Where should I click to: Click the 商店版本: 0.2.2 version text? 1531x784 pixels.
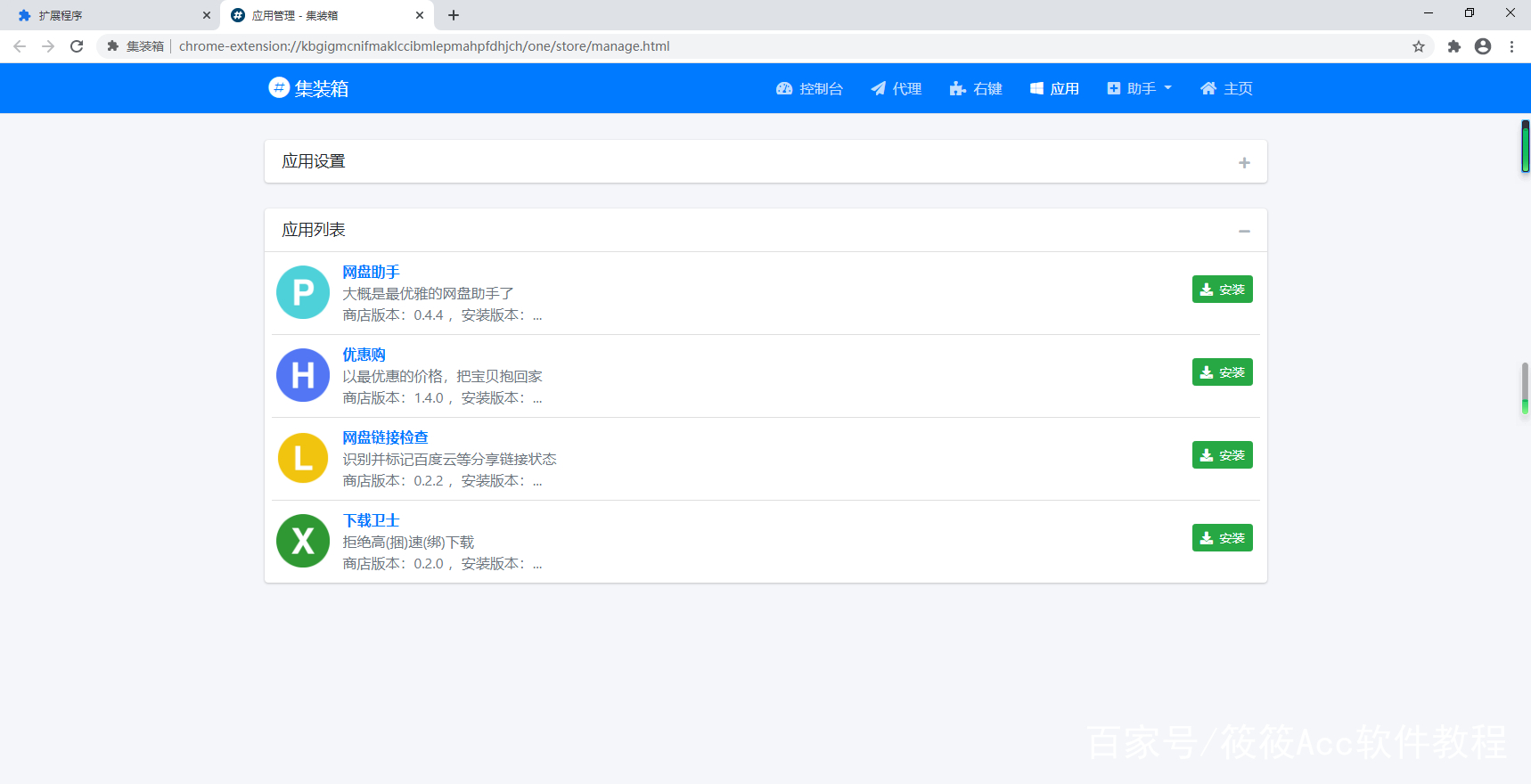tap(393, 480)
